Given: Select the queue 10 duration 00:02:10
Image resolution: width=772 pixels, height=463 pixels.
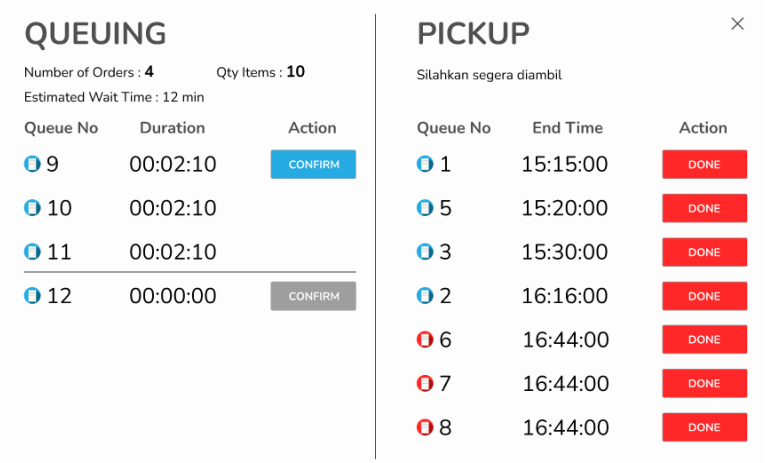Looking at the screenshot, I should click(x=172, y=208).
